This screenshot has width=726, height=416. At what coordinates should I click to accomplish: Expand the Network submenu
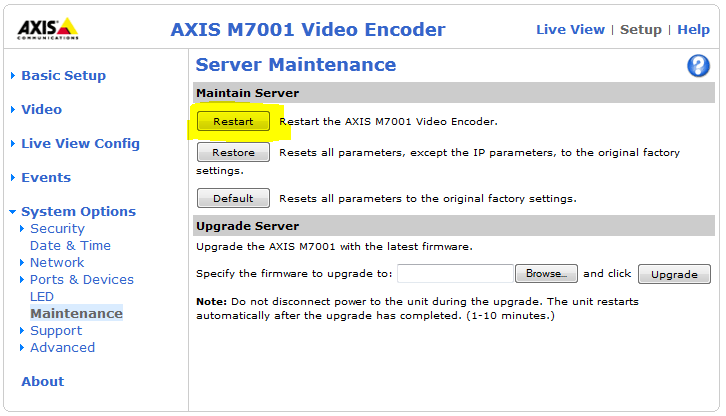click(x=57, y=262)
